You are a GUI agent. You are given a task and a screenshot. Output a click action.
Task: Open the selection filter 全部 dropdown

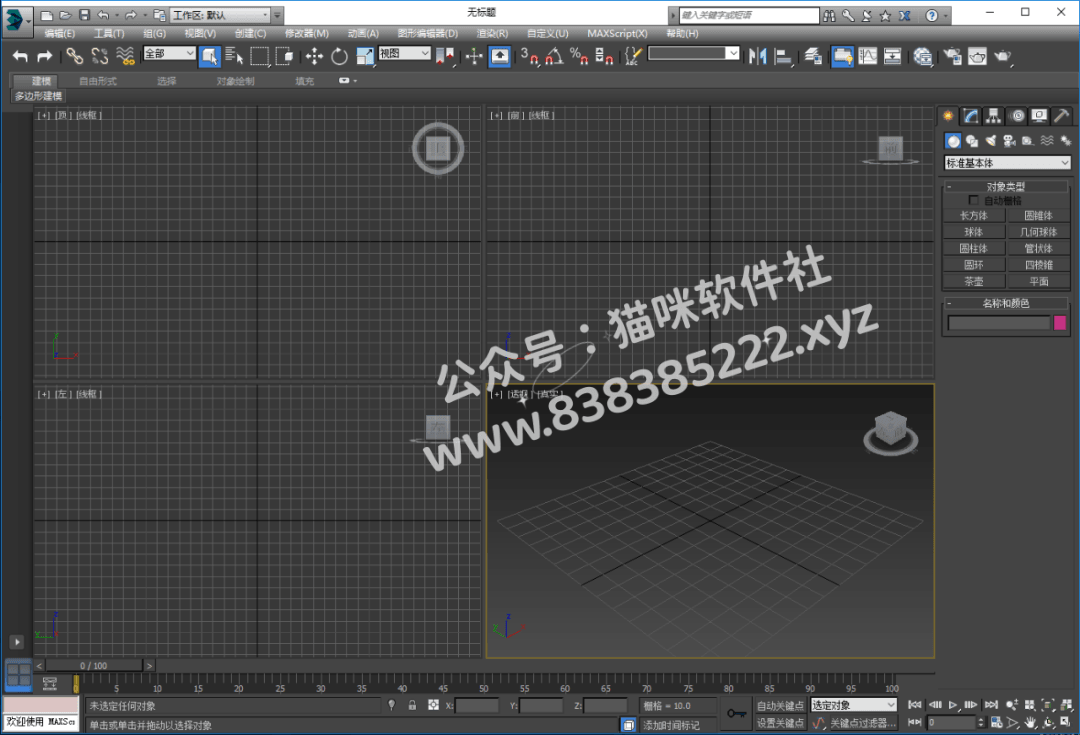(x=169, y=53)
